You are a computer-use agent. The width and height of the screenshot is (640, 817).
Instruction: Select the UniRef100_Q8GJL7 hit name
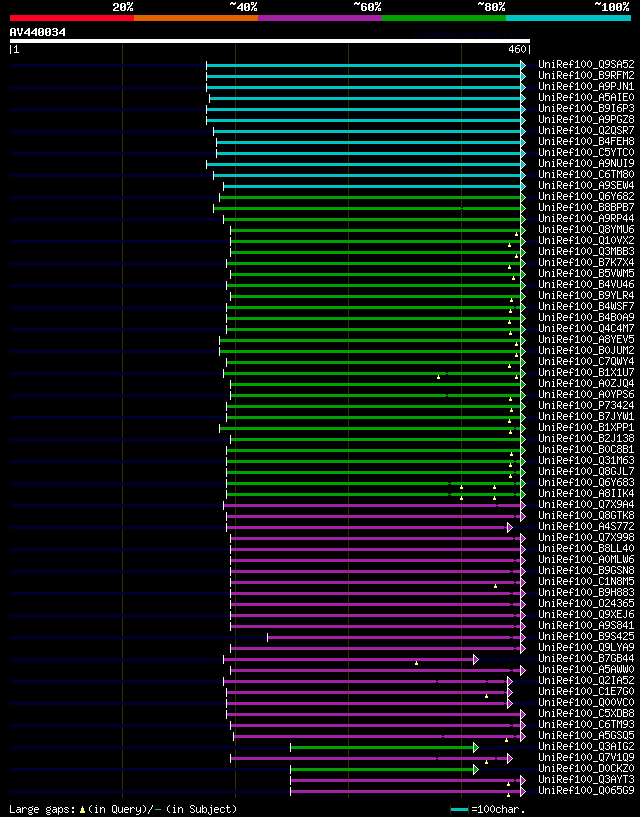click(x=586, y=471)
